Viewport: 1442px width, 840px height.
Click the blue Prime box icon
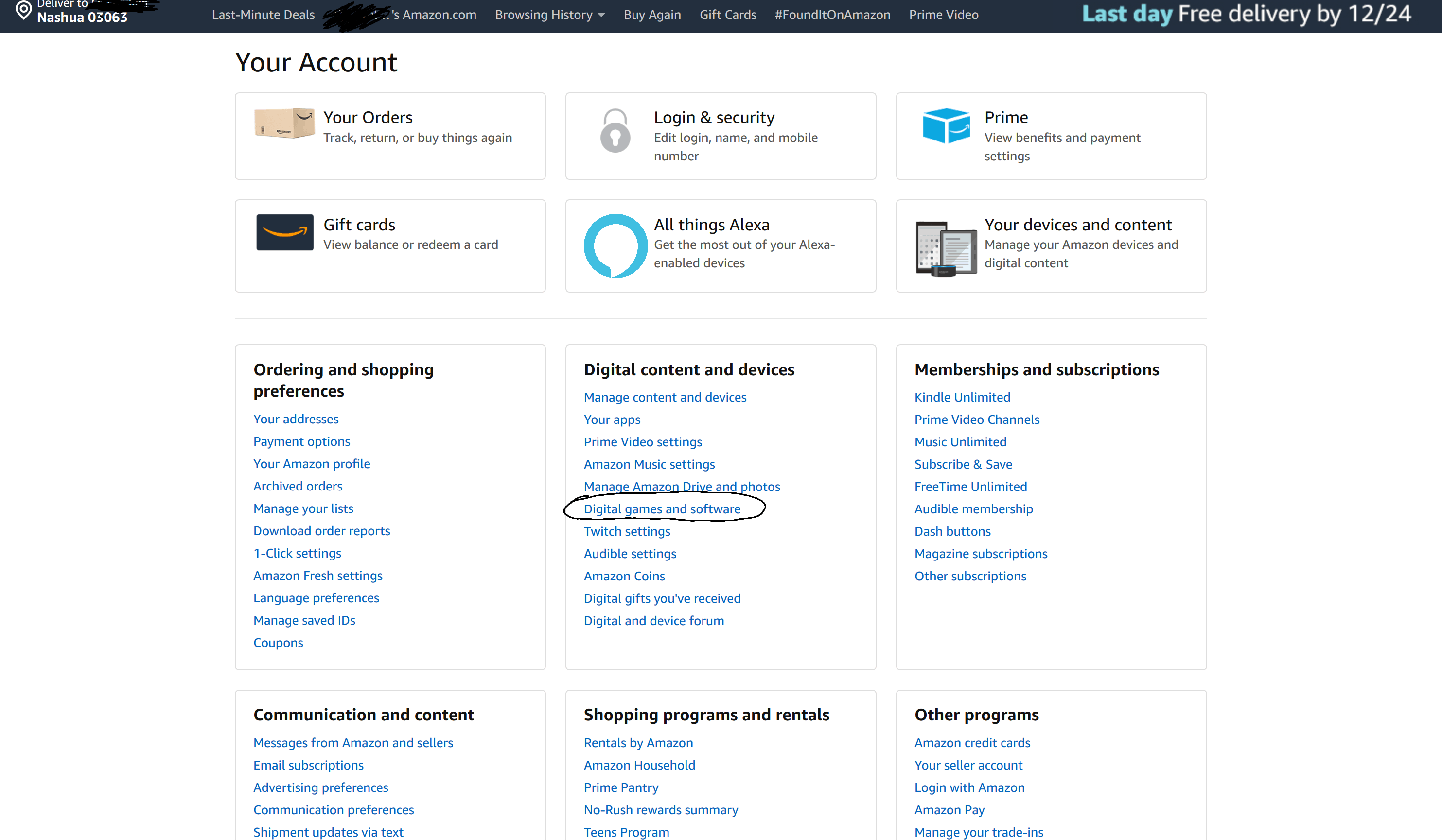[x=946, y=125]
